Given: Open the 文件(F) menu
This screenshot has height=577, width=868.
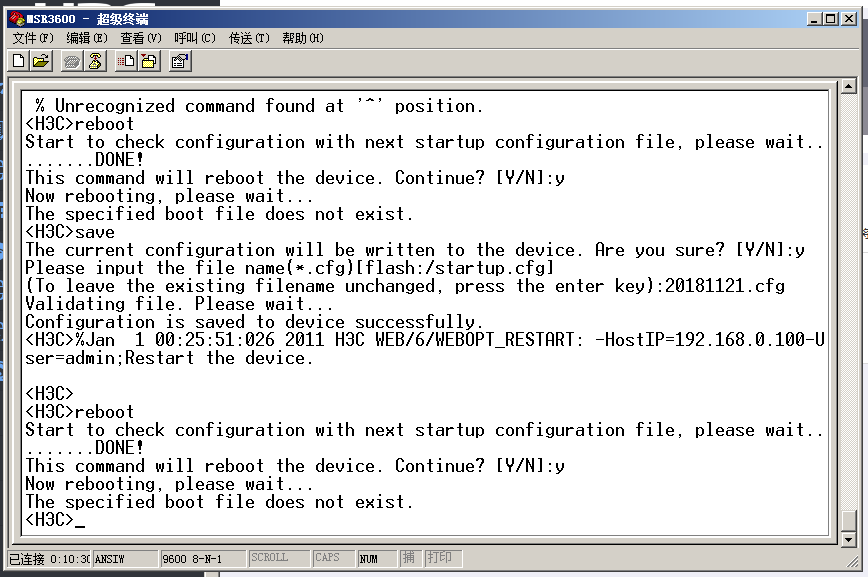Looking at the screenshot, I should pyautogui.click(x=33, y=39).
